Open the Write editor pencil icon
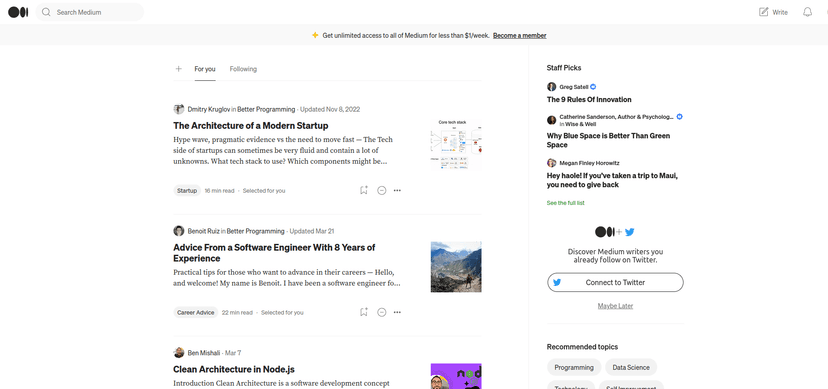This screenshot has height=389, width=828. pyautogui.click(x=764, y=12)
